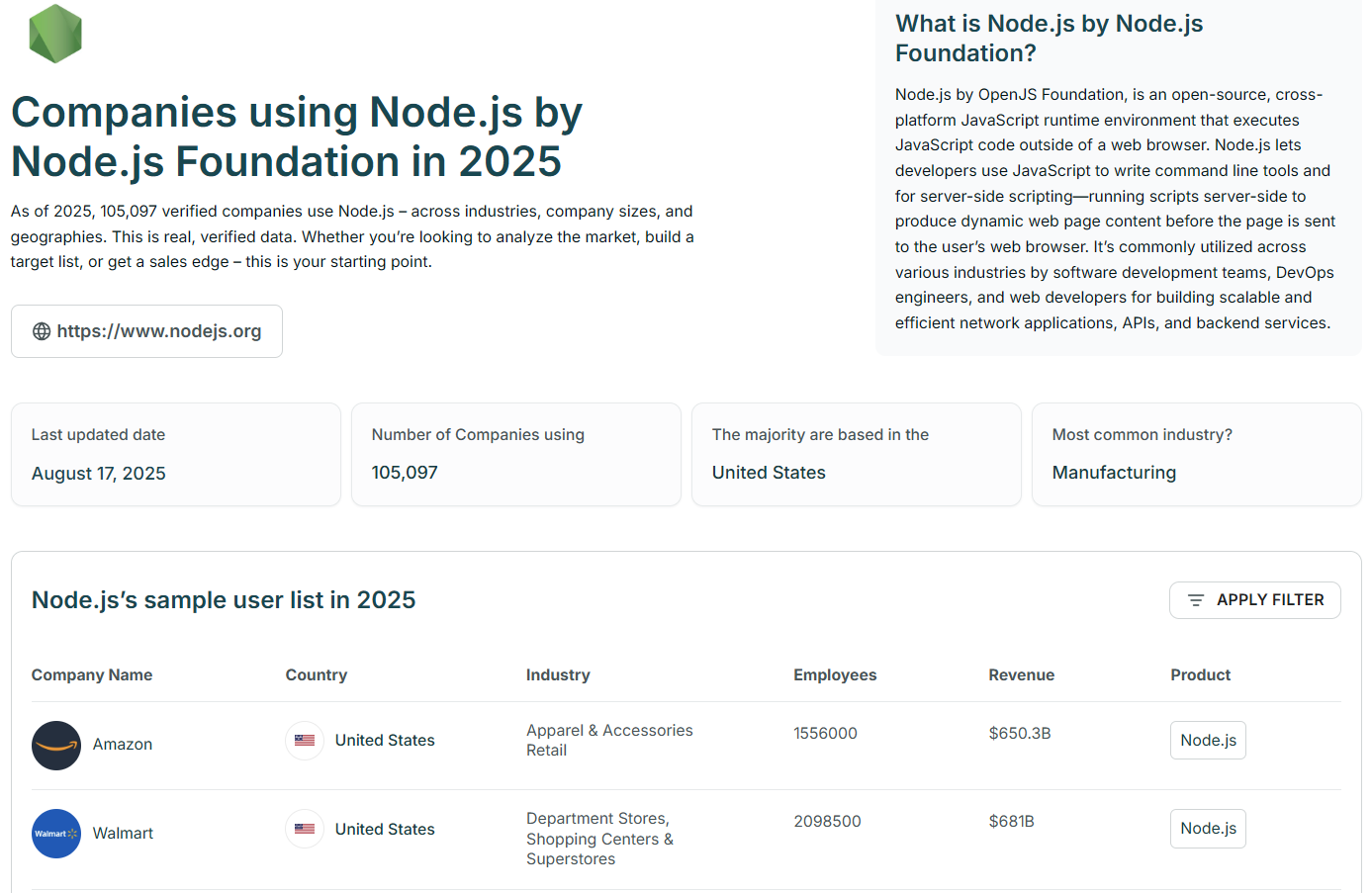Click the US flag icon in Walmart row
Image resolution: width=1372 pixels, height=893 pixels.
tap(305, 829)
